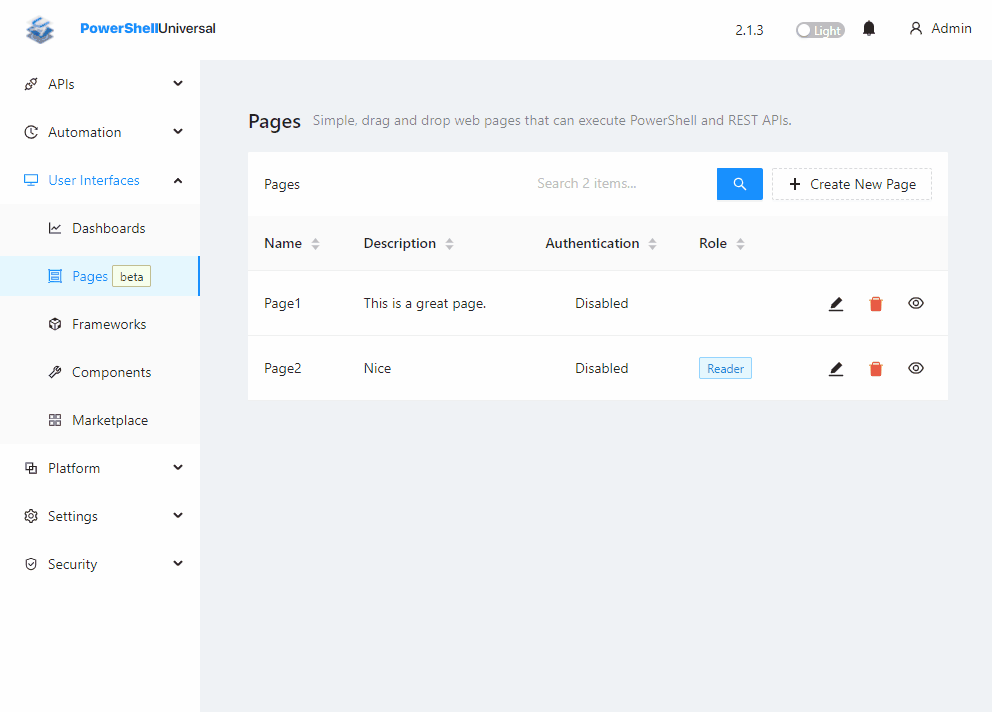The image size is (992, 712).
Task: Edit Page2 with the pencil icon
Action: click(836, 368)
